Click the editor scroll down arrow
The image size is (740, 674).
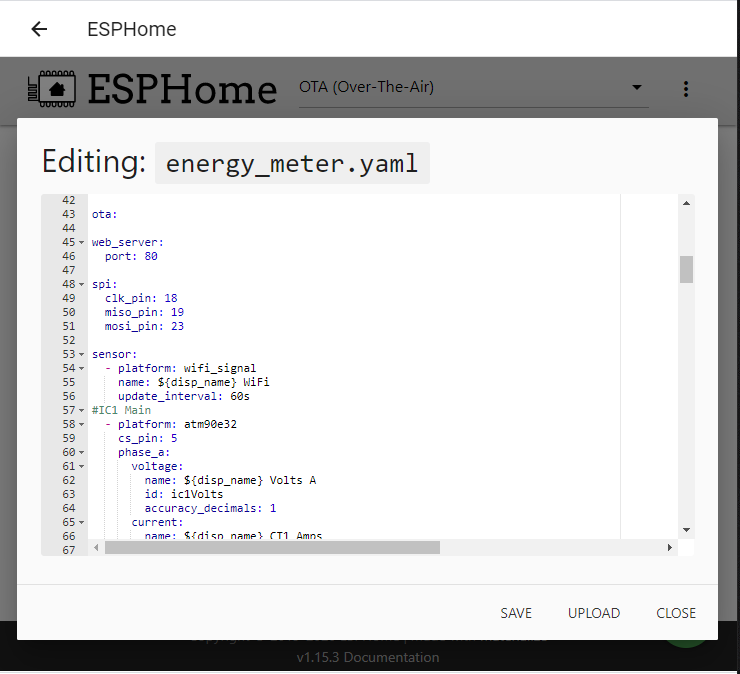[687, 530]
